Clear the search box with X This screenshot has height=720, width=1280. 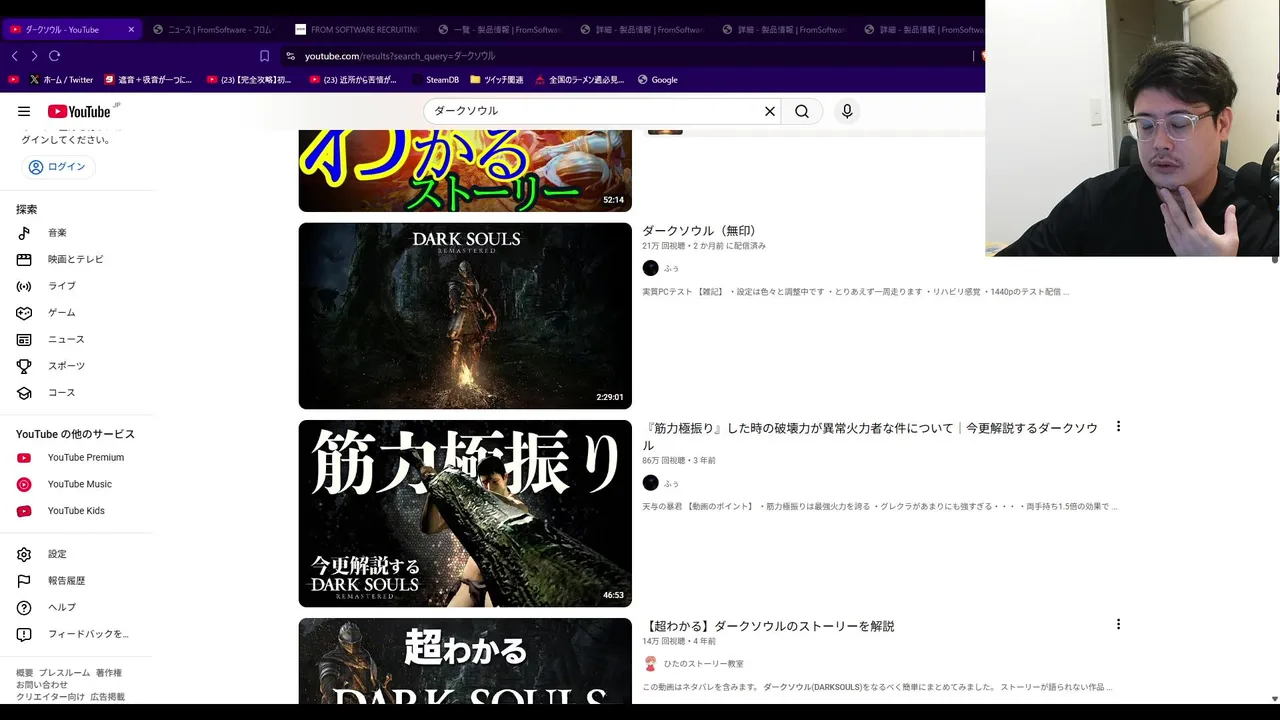[770, 111]
